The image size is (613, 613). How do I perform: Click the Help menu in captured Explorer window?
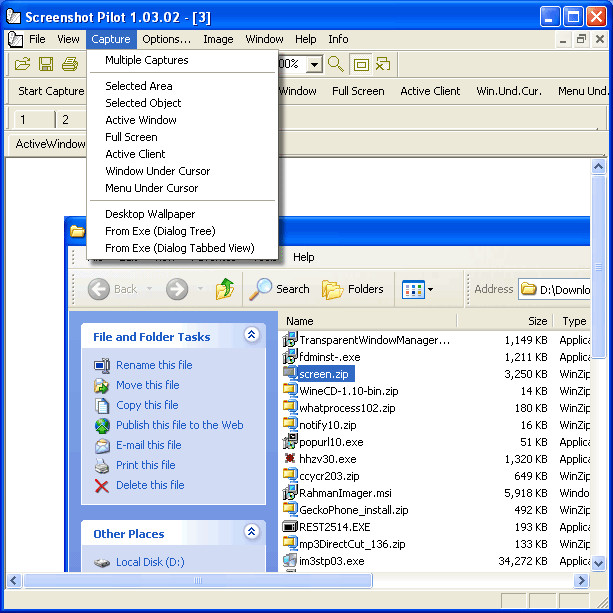[304, 257]
